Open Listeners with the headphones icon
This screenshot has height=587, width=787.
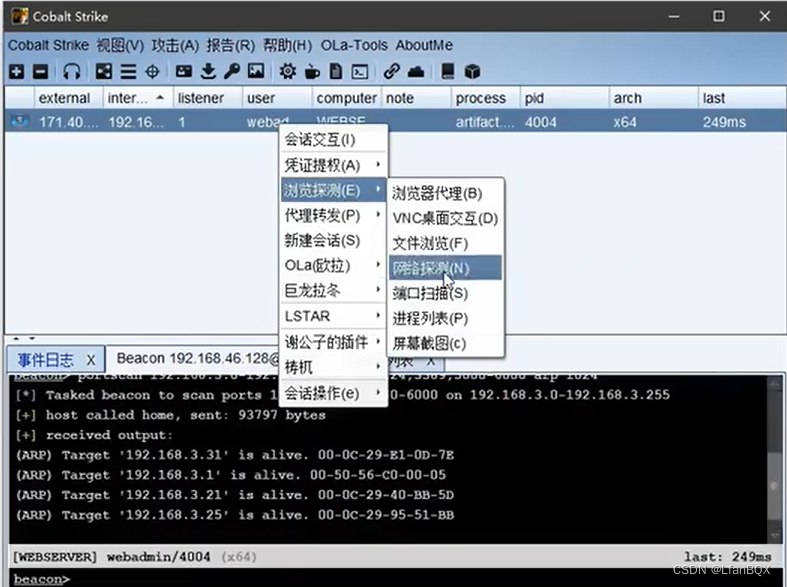tap(72, 72)
